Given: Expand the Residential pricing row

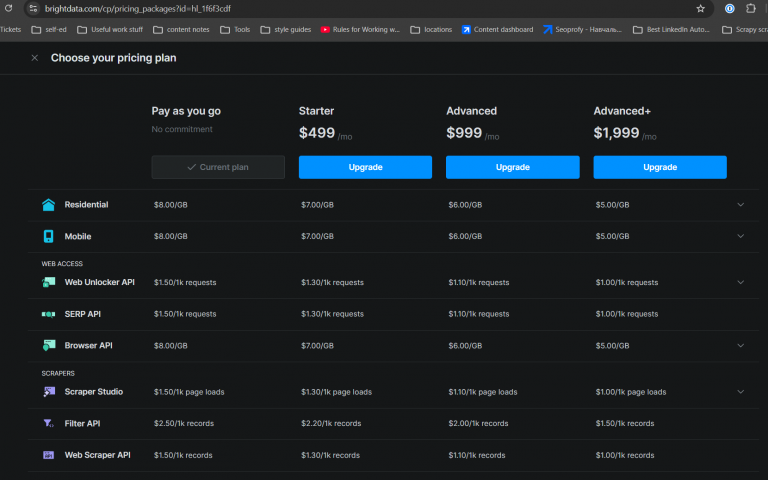Looking at the screenshot, I should point(741,205).
